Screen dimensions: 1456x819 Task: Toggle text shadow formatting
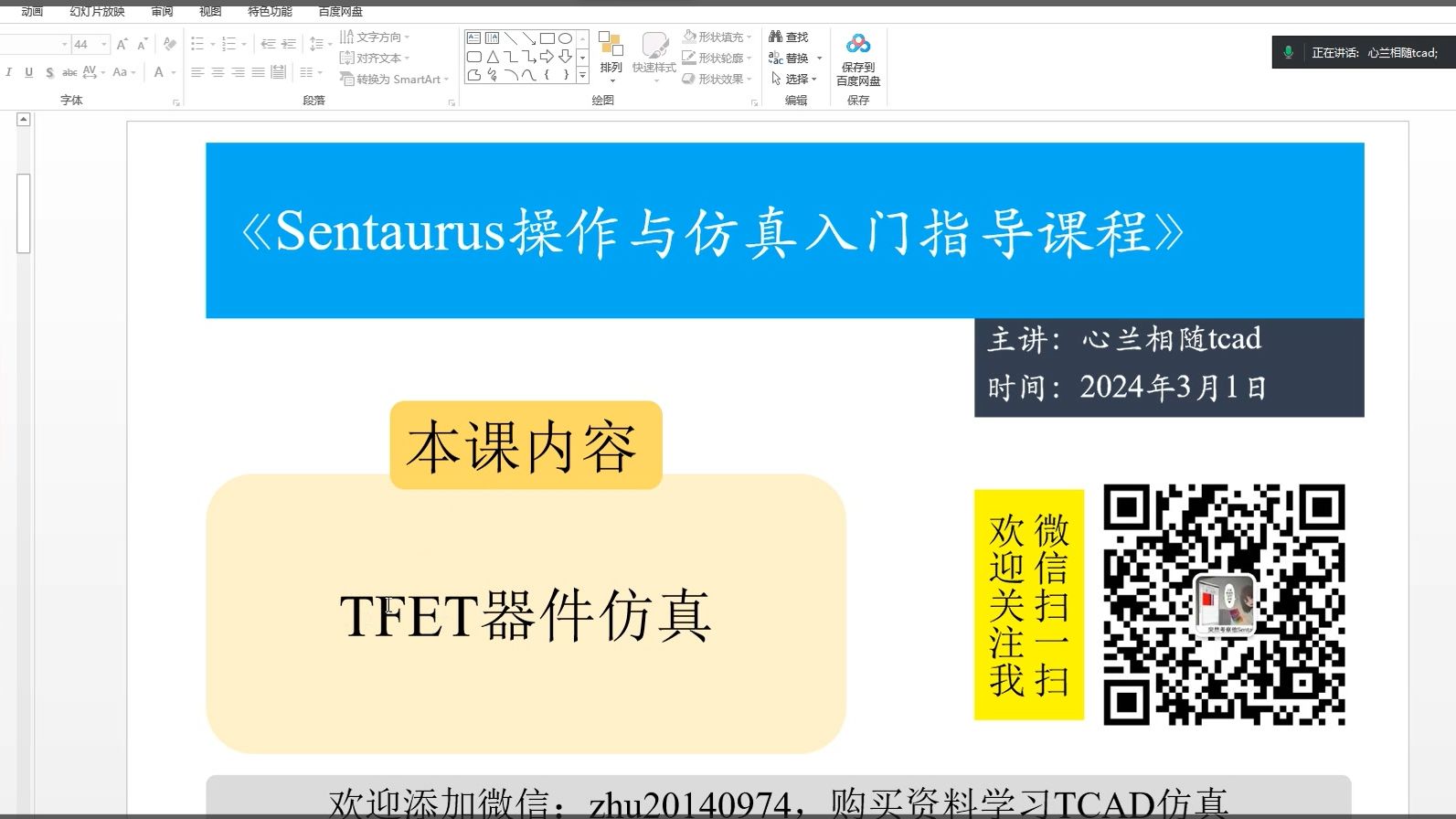tap(49, 72)
